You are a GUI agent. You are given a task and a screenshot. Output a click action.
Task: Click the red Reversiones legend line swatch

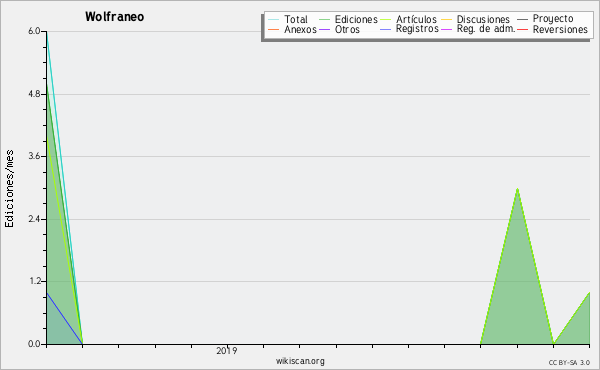522,29
